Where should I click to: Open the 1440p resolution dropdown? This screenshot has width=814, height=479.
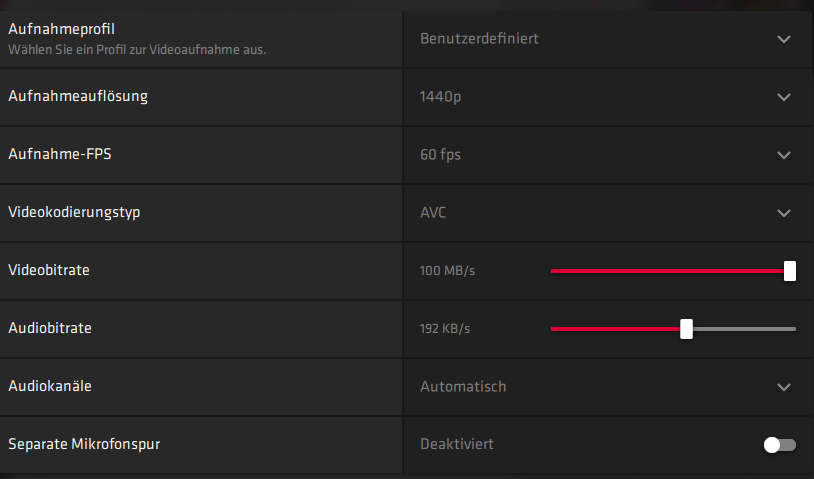pyautogui.click(x=442, y=97)
